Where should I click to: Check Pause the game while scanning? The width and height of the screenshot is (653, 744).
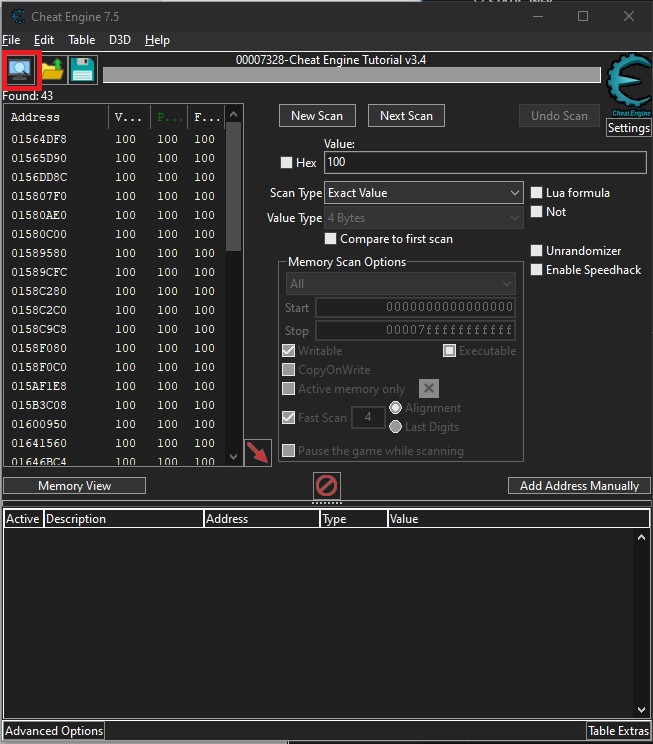pyautogui.click(x=288, y=451)
